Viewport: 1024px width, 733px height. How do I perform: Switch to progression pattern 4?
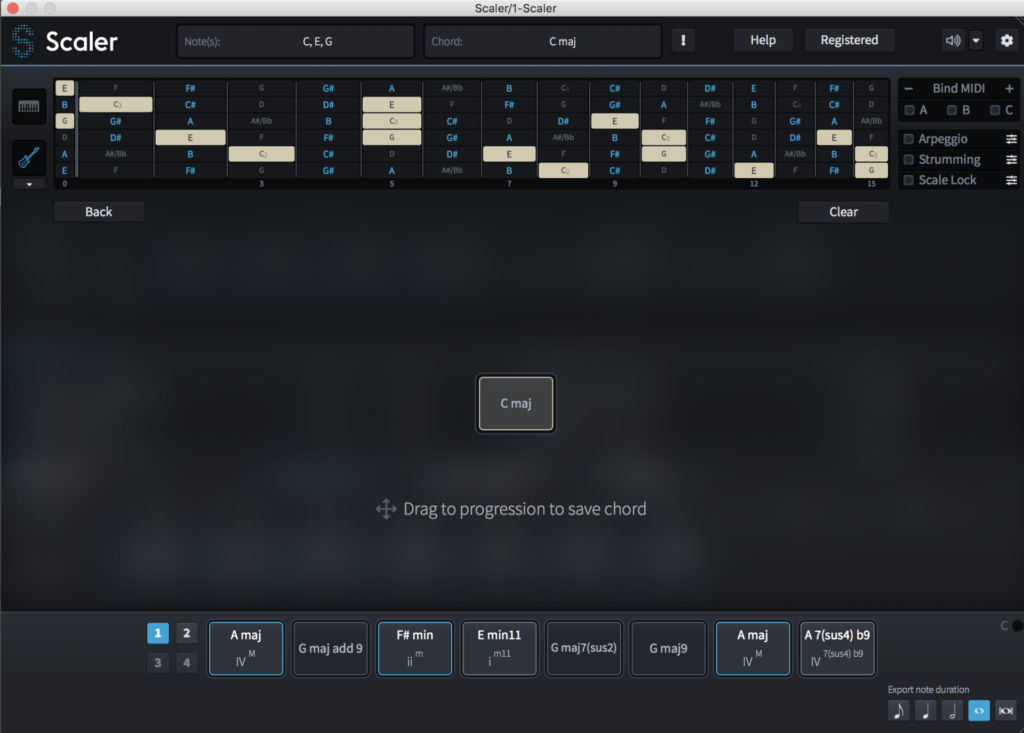(186, 662)
